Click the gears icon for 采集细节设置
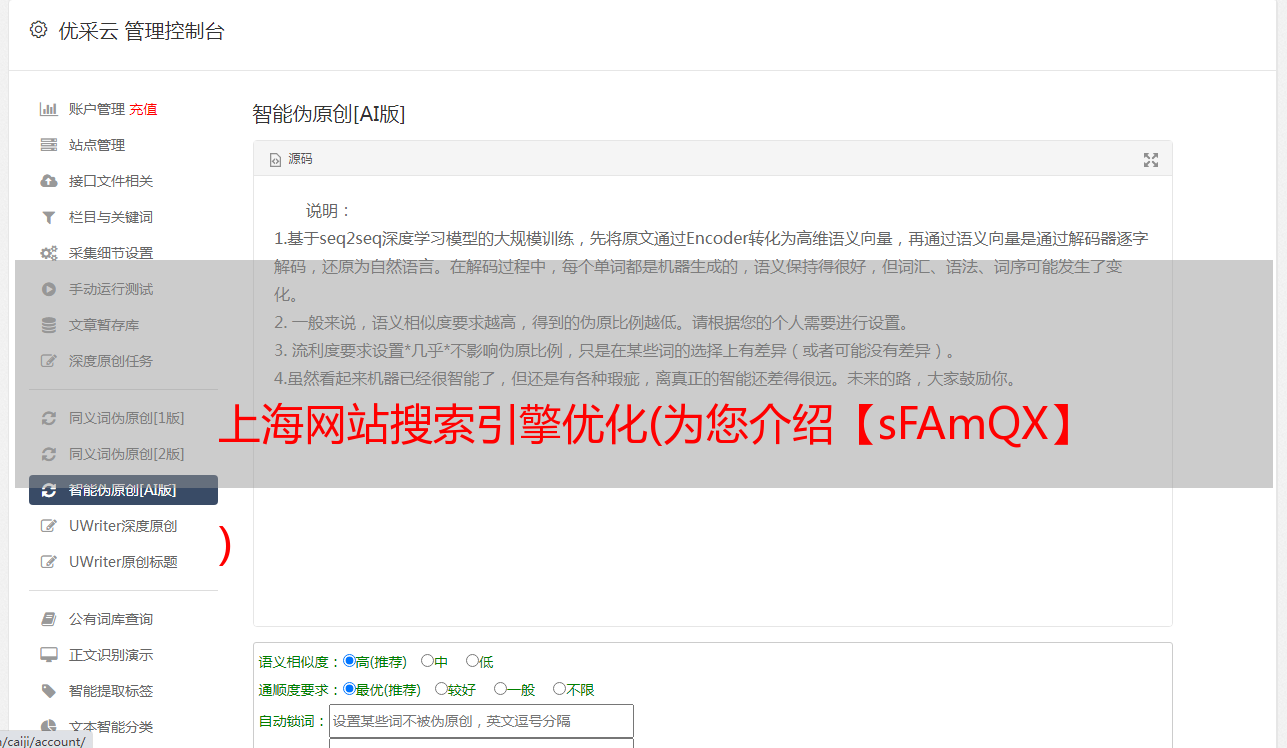Image resolution: width=1287 pixels, height=748 pixels. pos(48,253)
